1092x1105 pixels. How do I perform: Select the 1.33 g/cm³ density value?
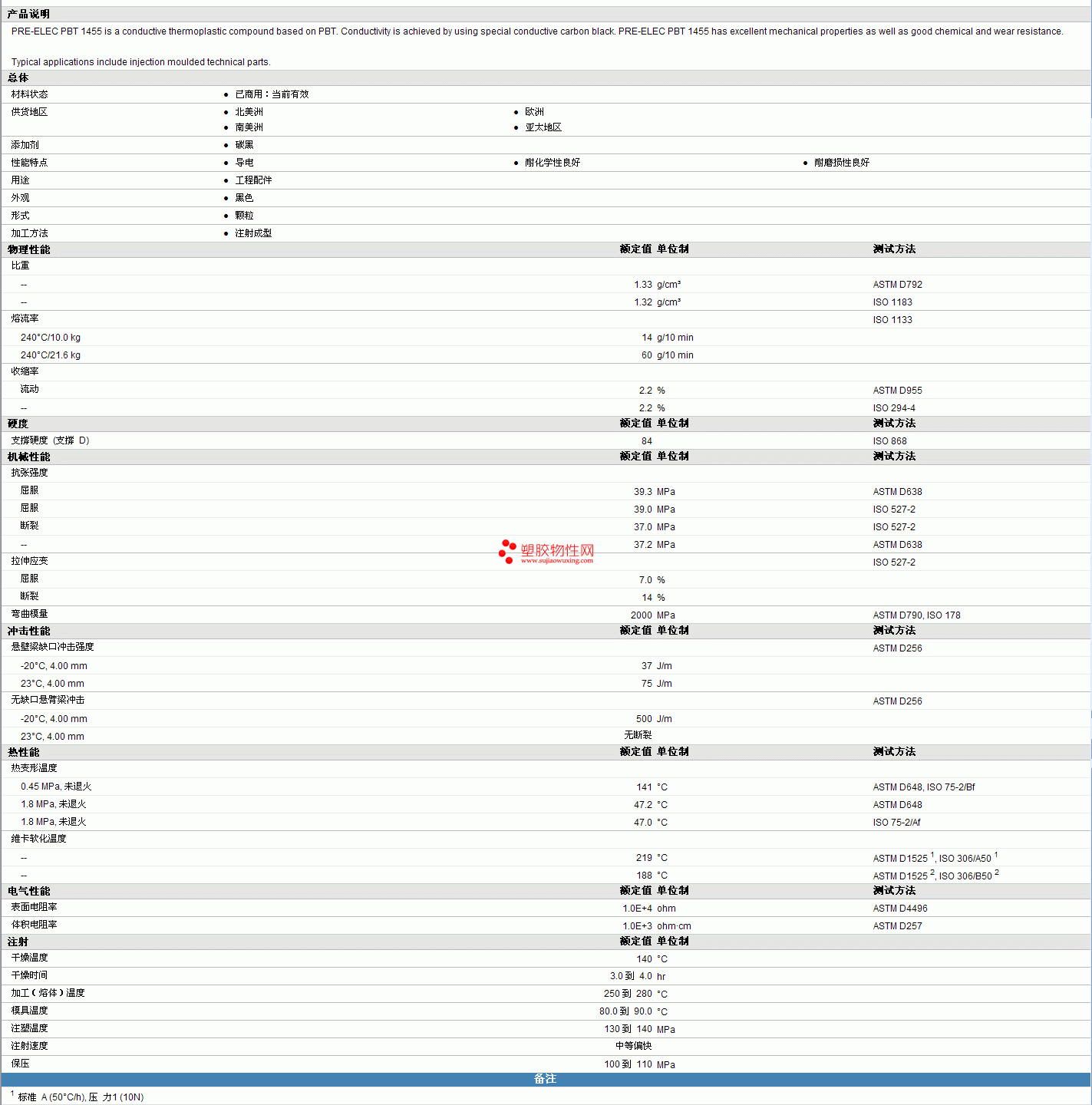(x=658, y=285)
